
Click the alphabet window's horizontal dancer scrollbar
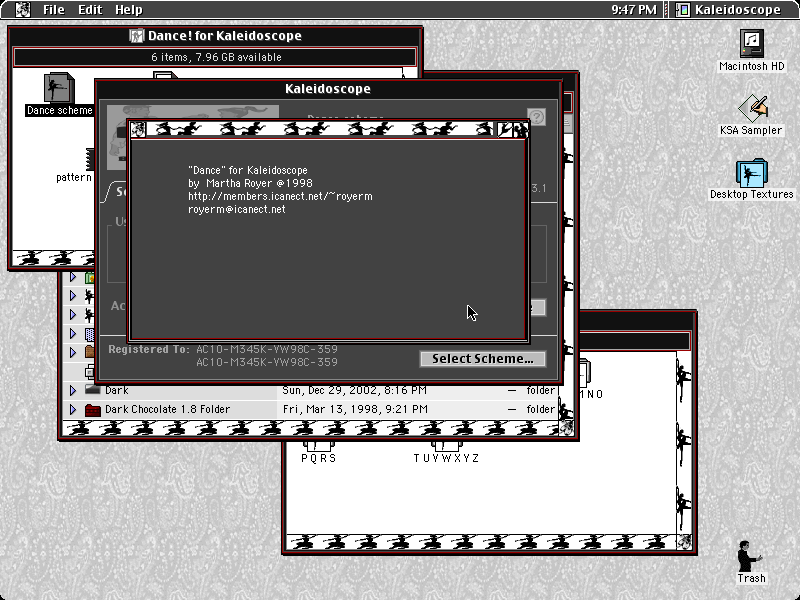(481, 542)
